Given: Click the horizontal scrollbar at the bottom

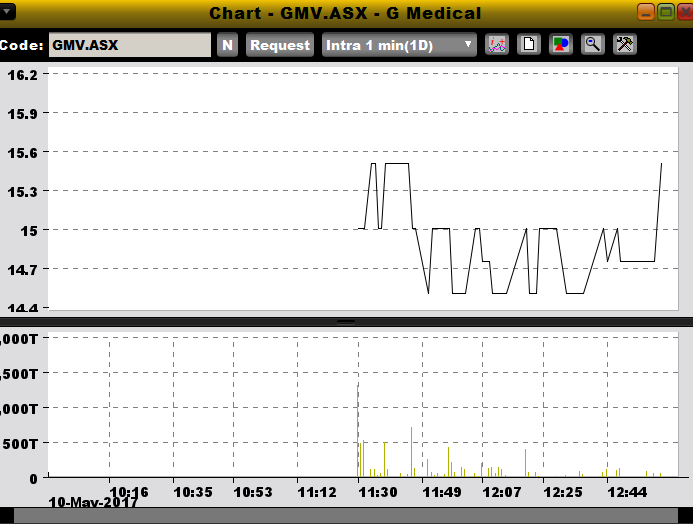Looking at the screenshot, I should click(x=346, y=516).
